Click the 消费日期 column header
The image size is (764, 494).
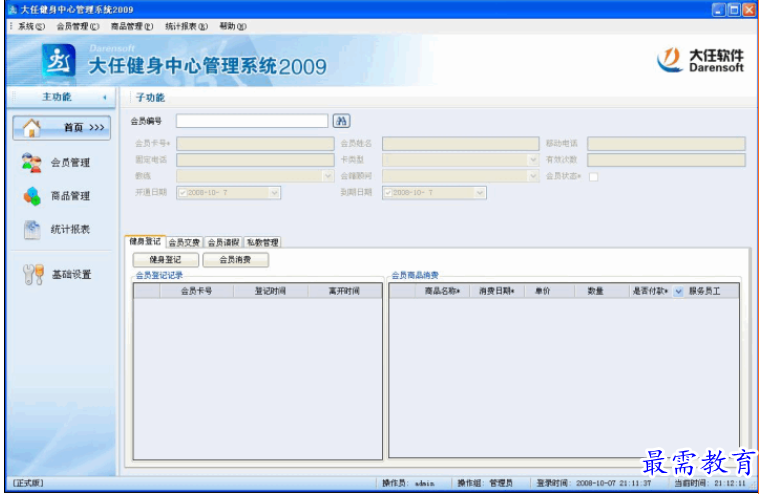coord(497,291)
